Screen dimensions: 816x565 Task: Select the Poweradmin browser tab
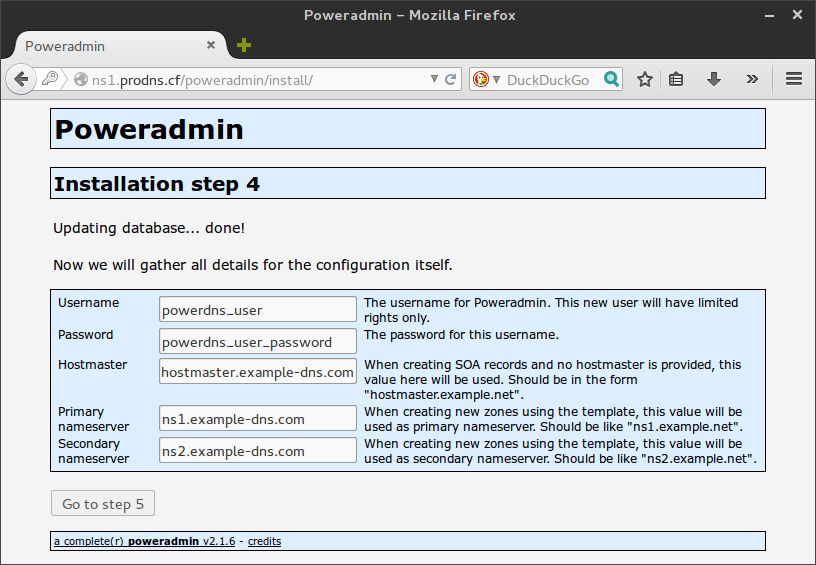[x=119, y=46]
